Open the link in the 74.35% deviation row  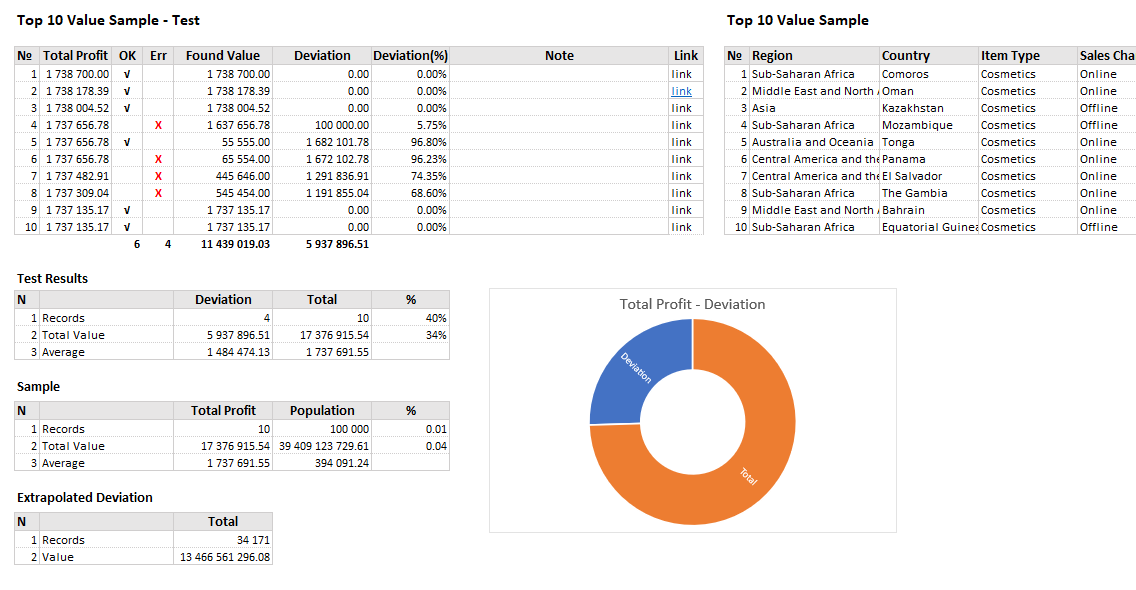tap(681, 176)
